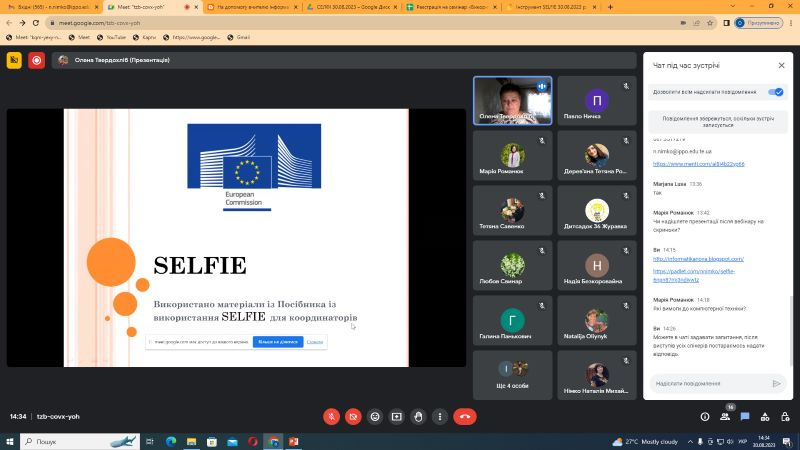
Task: Select Тетяна Савенко participant tile
Action: 512,211
